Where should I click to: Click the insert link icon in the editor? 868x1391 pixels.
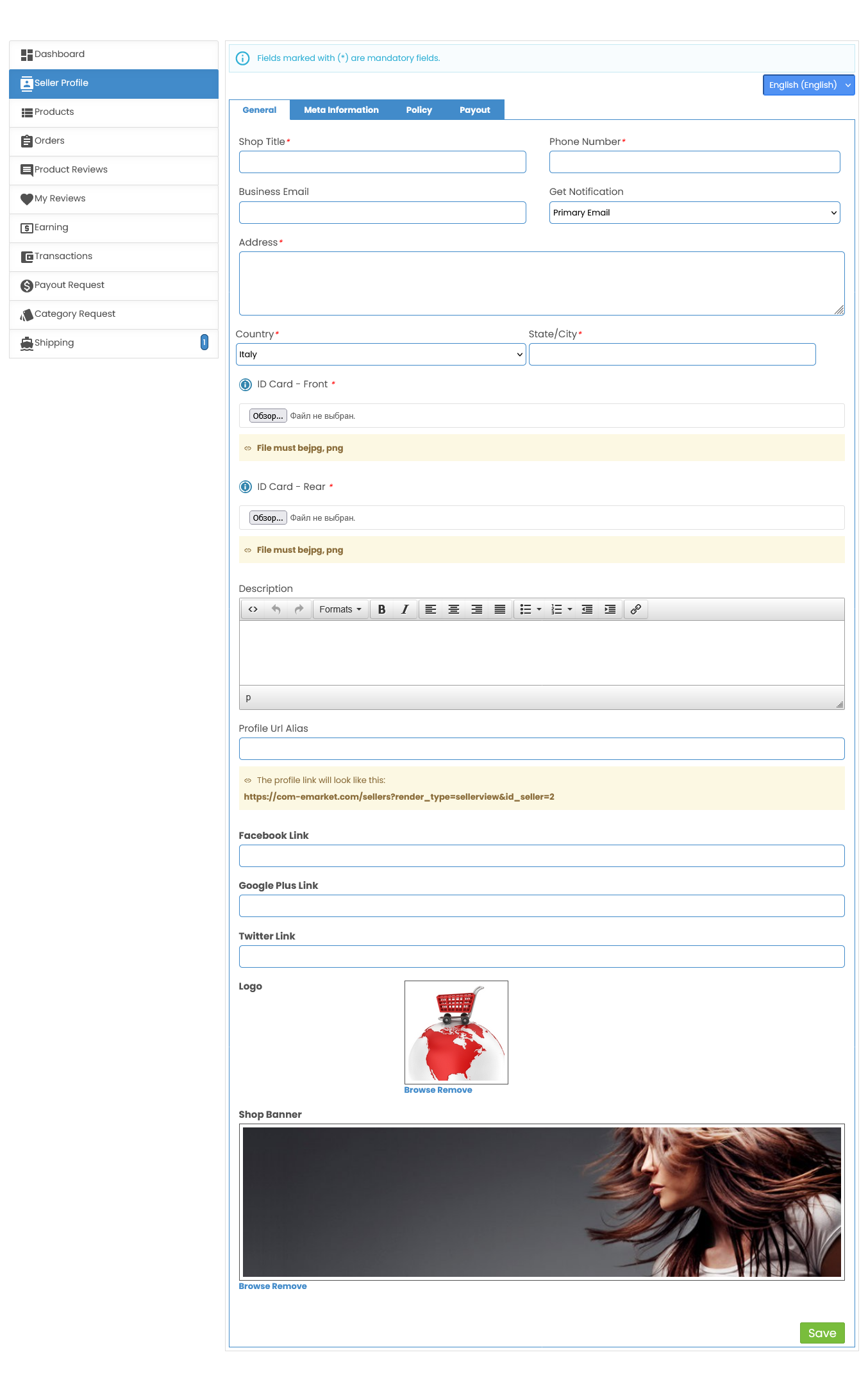click(x=635, y=609)
